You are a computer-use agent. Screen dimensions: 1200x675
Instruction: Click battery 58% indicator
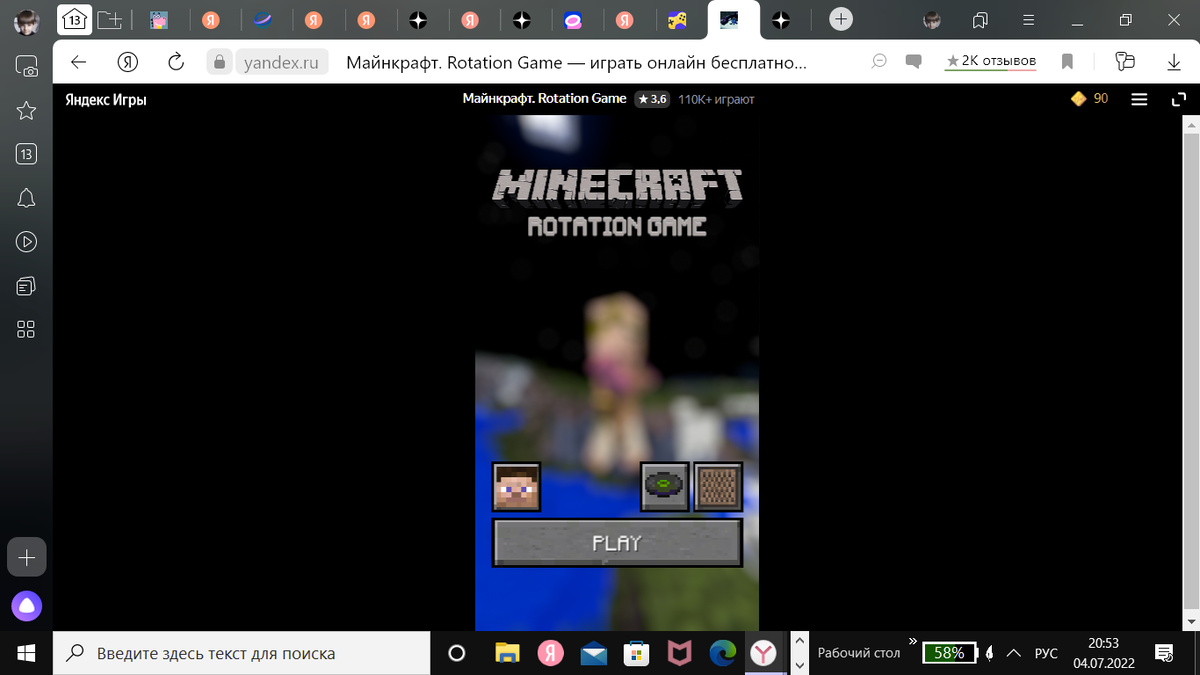click(x=950, y=653)
